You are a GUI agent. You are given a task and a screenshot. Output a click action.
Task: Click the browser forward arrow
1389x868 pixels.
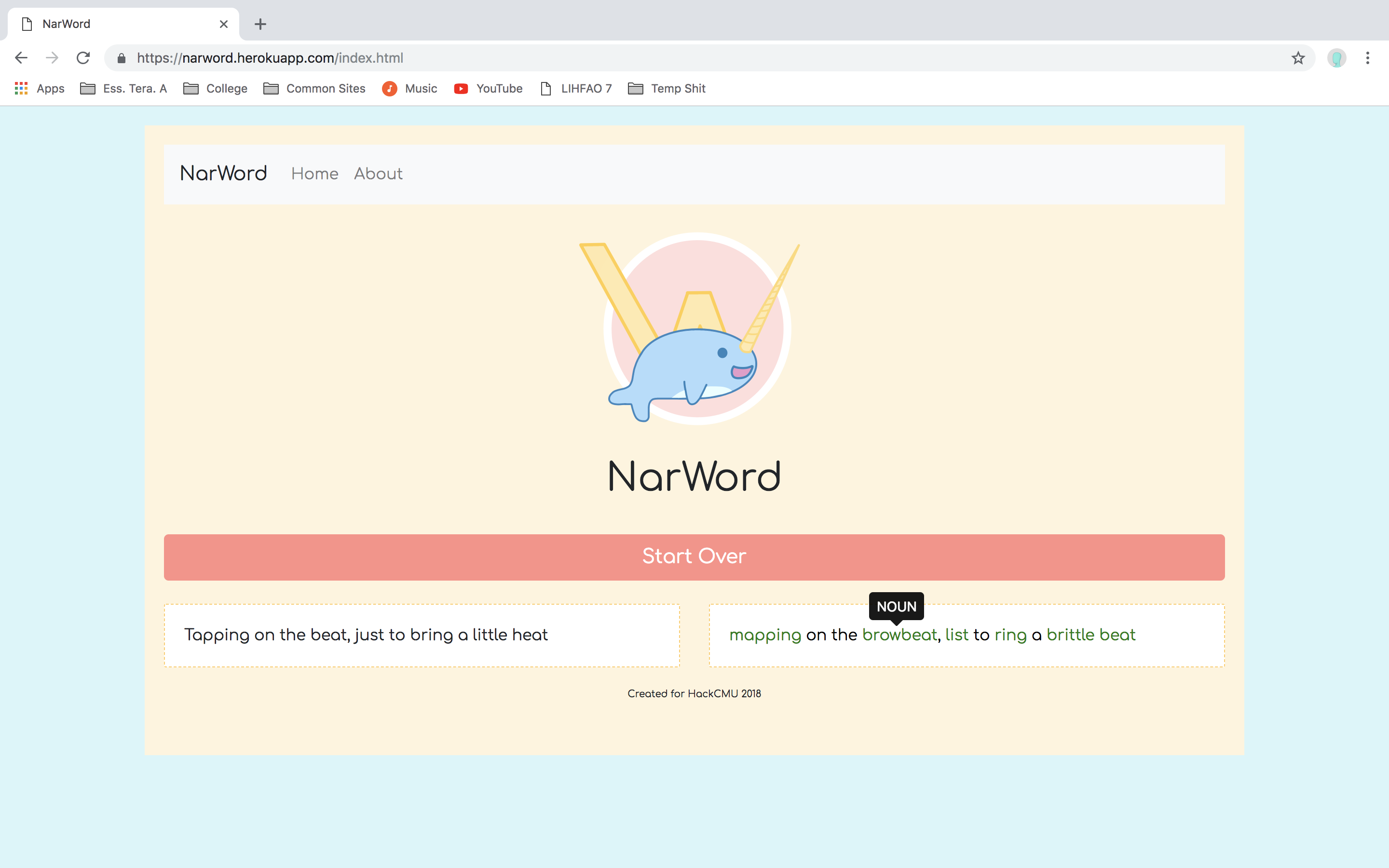pos(52,58)
